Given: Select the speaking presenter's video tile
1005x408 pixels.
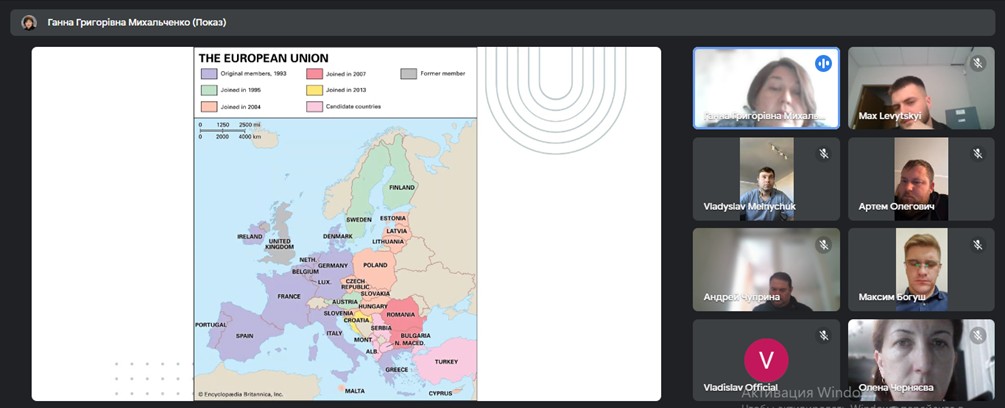Looking at the screenshot, I should pyautogui.click(x=766, y=88).
